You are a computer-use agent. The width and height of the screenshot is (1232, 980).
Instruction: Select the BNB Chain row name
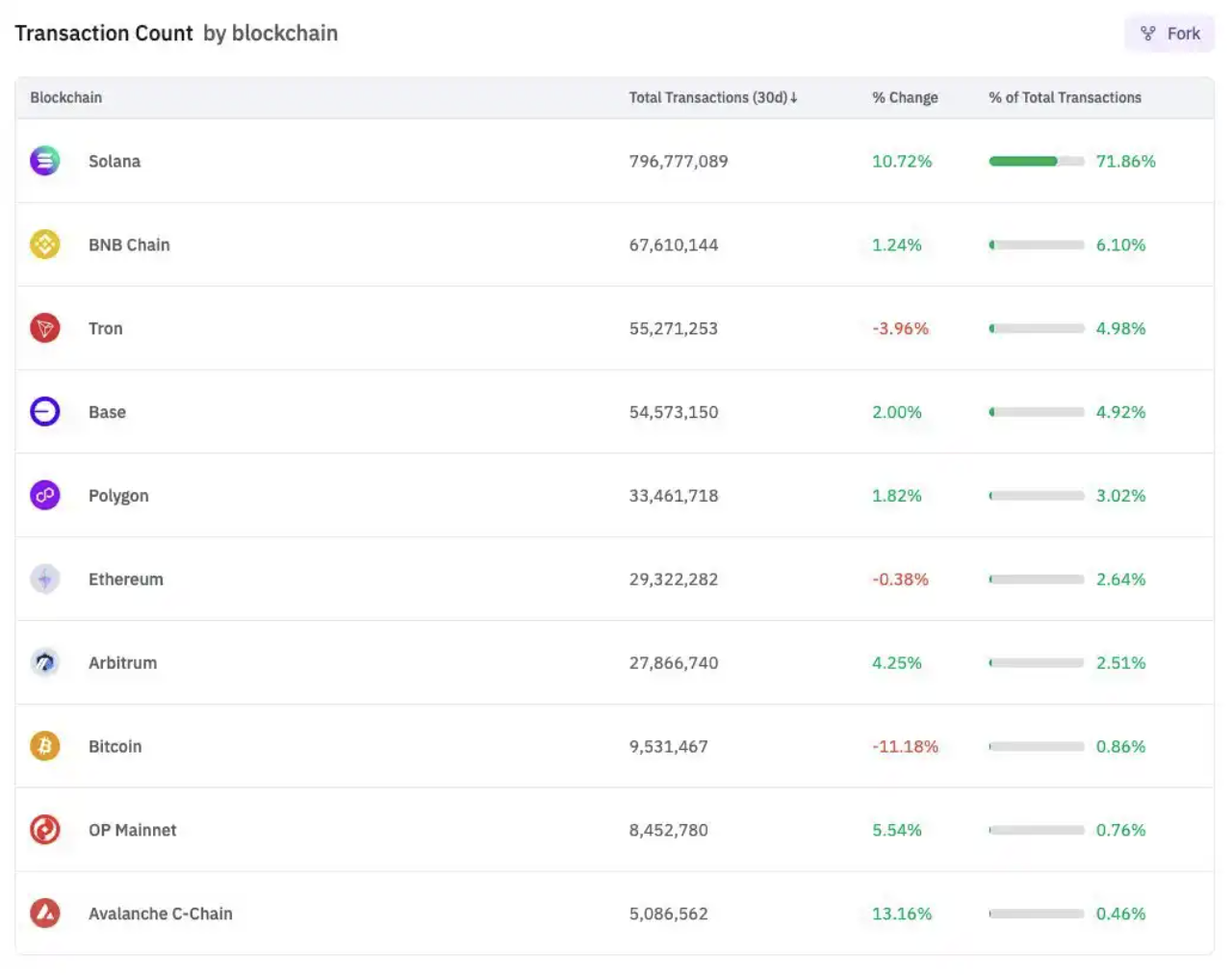[x=129, y=245]
